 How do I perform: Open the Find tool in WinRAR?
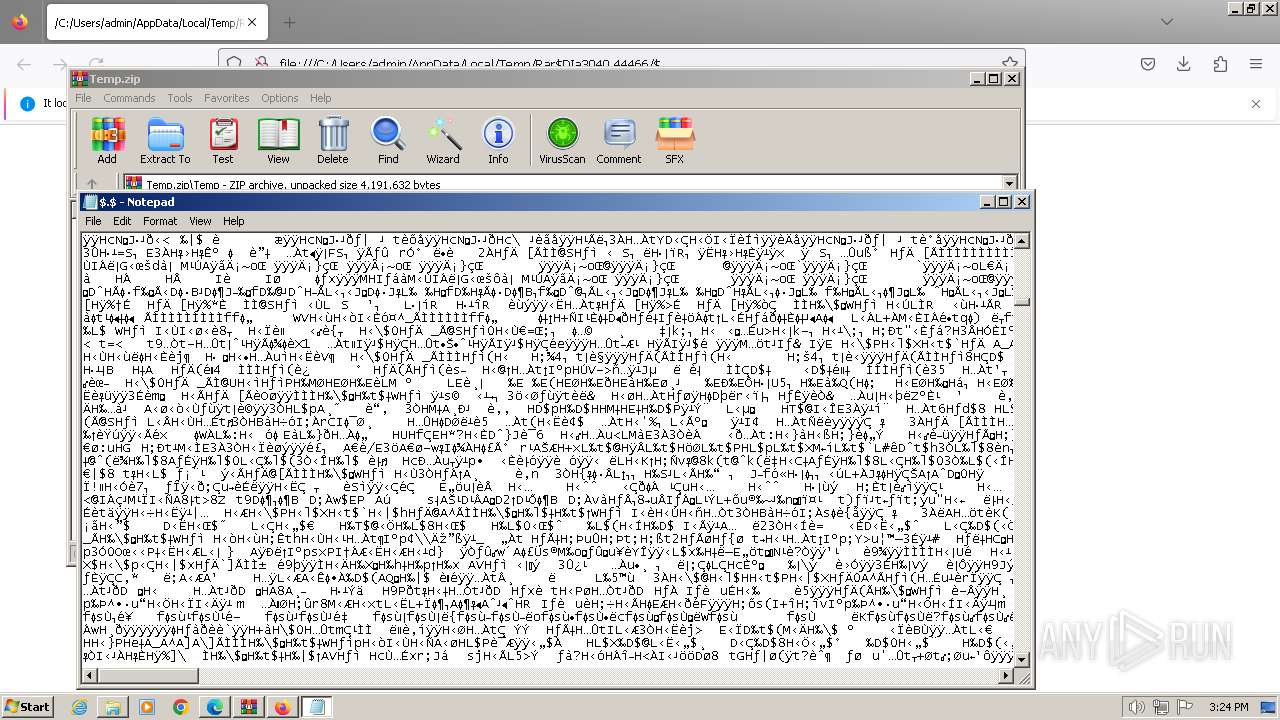pos(388,140)
